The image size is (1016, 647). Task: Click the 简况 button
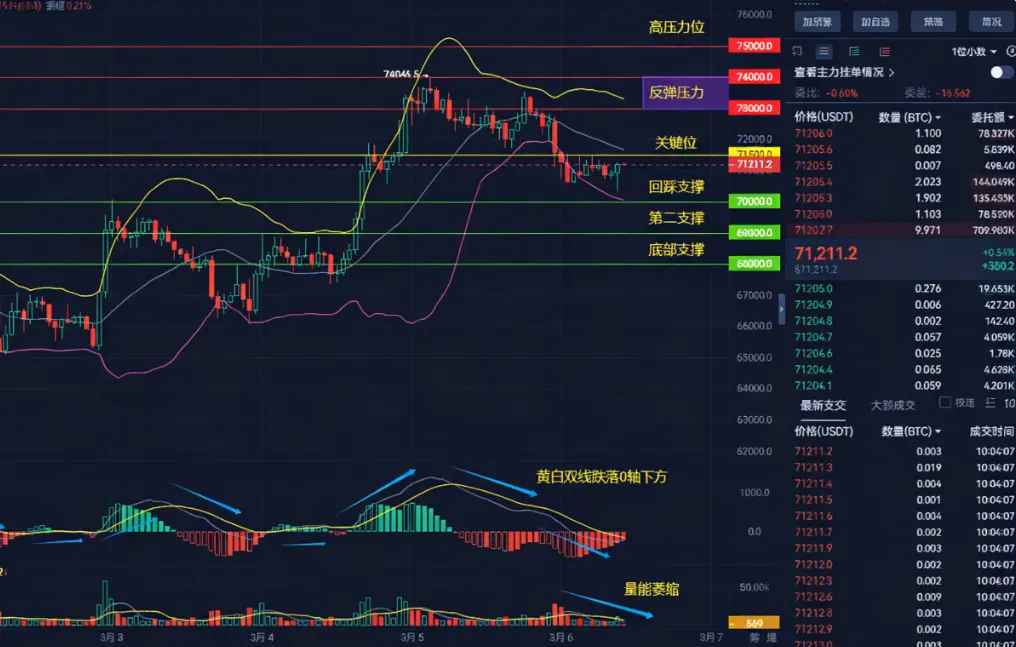[x=991, y=21]
